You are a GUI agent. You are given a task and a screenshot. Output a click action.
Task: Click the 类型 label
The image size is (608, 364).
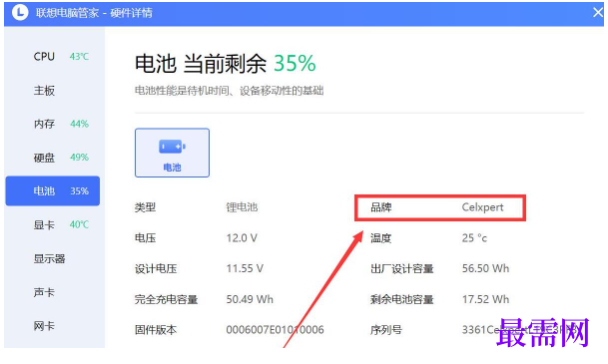coord(145,207)
